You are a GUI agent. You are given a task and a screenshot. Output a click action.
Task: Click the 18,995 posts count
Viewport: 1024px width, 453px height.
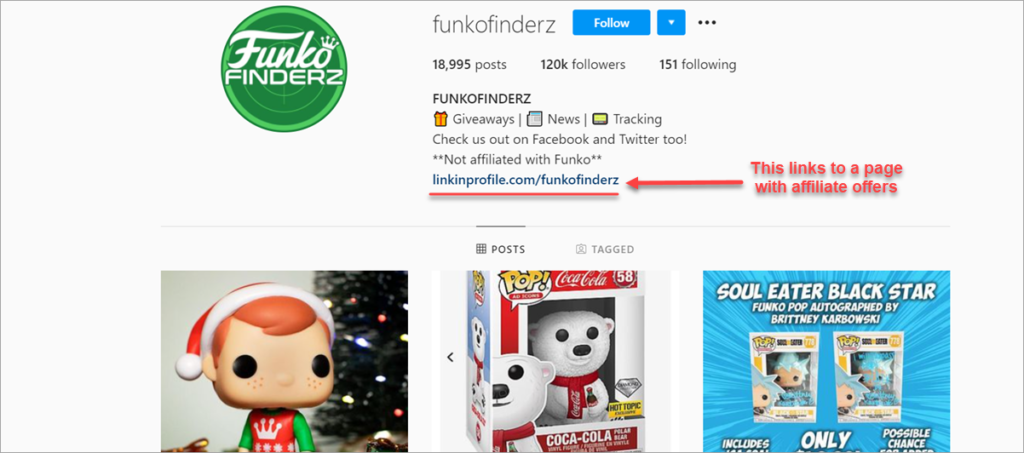pos(470,65)
